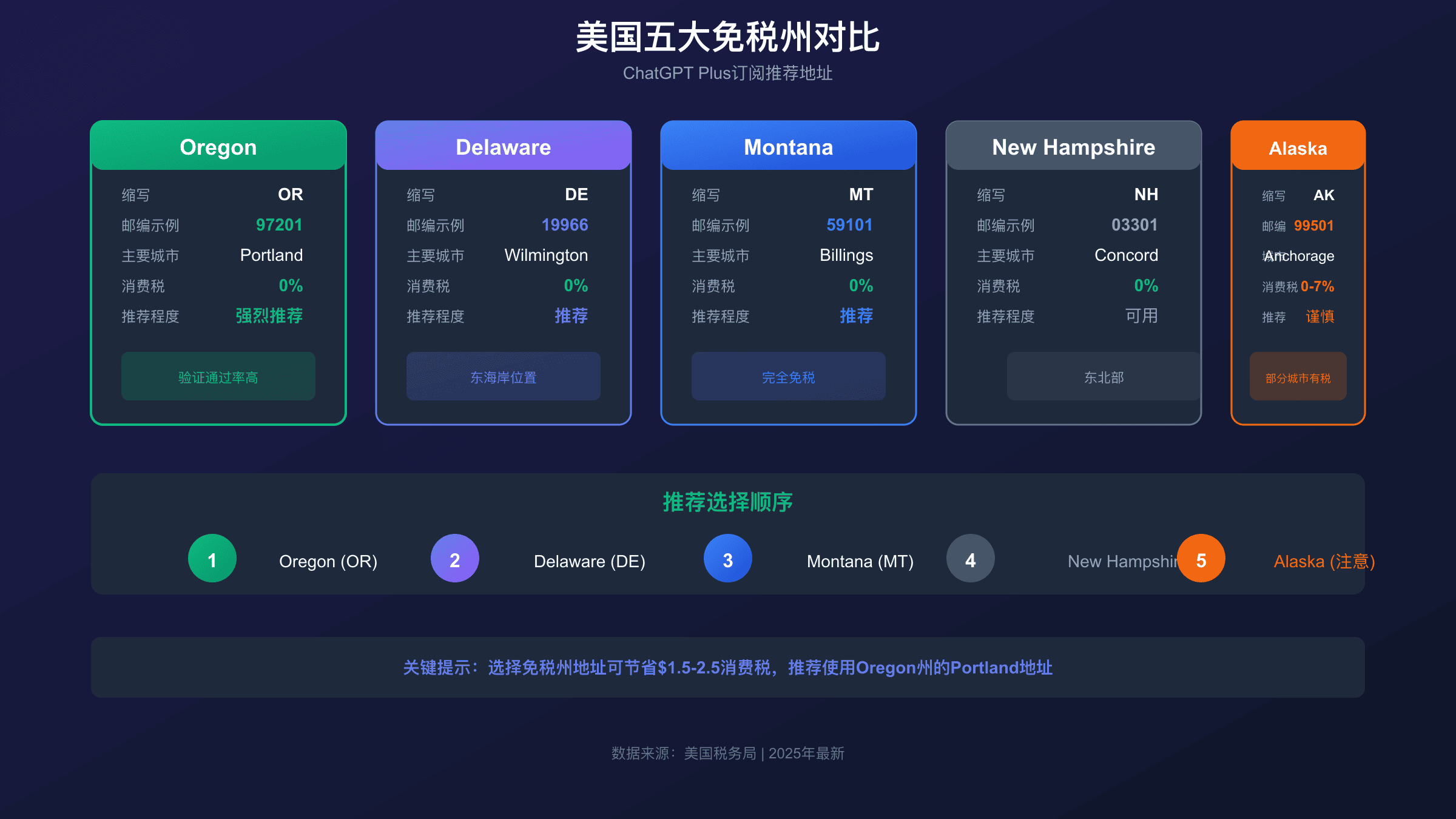Click the Alaska (注意) label

point(1324,561)
